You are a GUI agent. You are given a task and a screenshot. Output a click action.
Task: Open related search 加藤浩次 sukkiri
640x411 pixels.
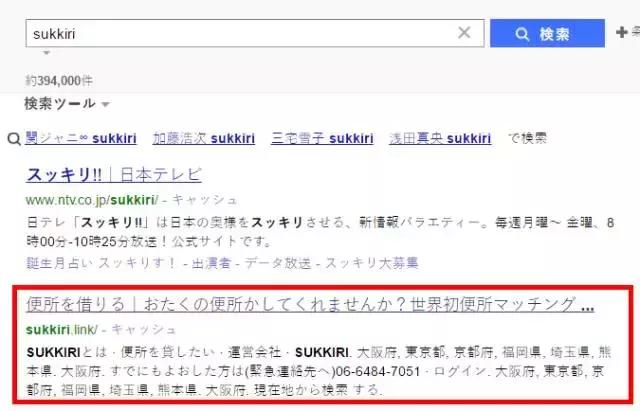click(x=204, y=138)
